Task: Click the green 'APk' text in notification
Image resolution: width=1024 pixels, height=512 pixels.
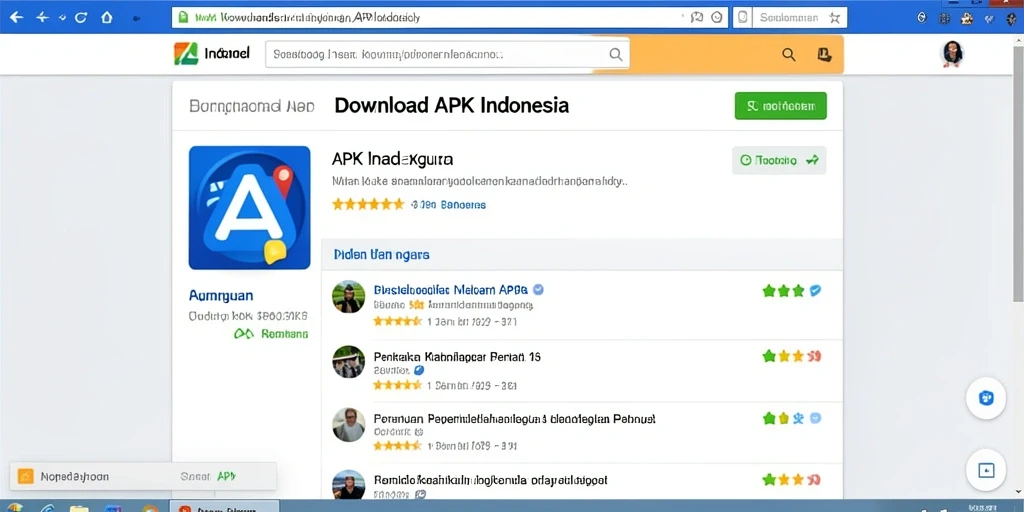Action: coord(226,477)
